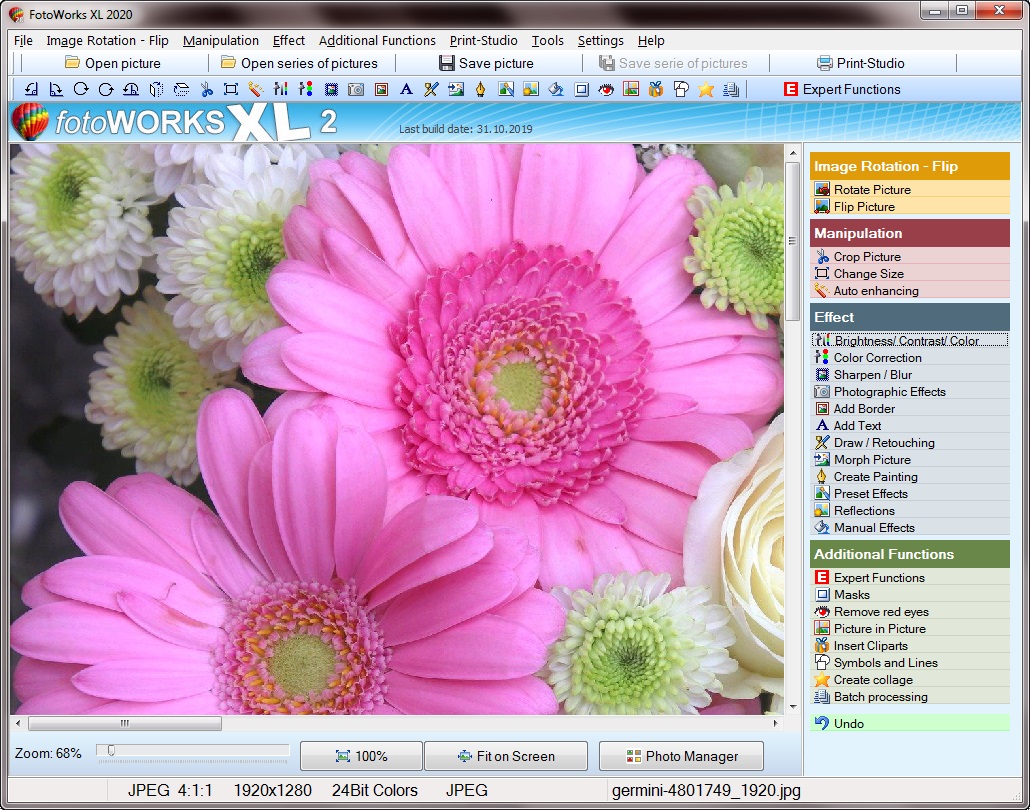This screenshot has height=810, width=1030.
Task: Click the Zoom slider handle
Action: [x=111, y=750]
